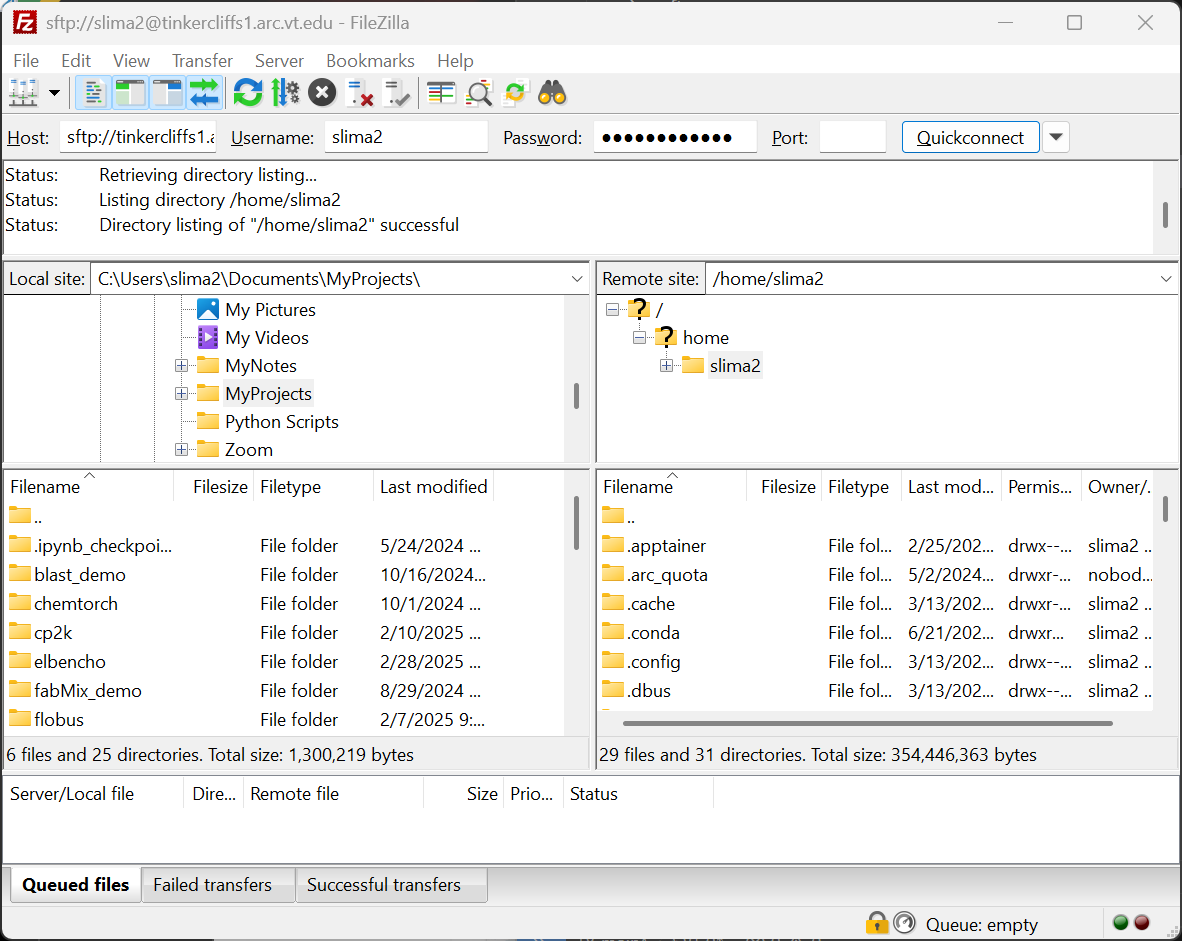Toggle local directory tree display

(x=130, y=93)
